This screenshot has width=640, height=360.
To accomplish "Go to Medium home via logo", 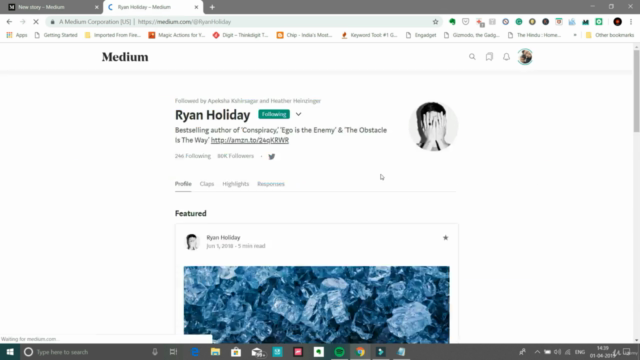I will [x=125, y=57].
